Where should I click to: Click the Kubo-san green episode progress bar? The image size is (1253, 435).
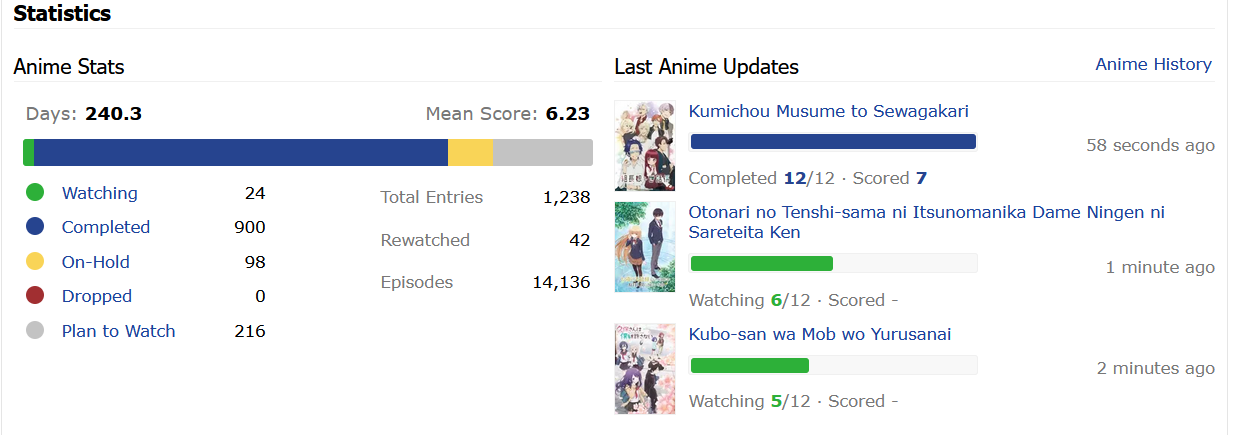tap(749, 365)
